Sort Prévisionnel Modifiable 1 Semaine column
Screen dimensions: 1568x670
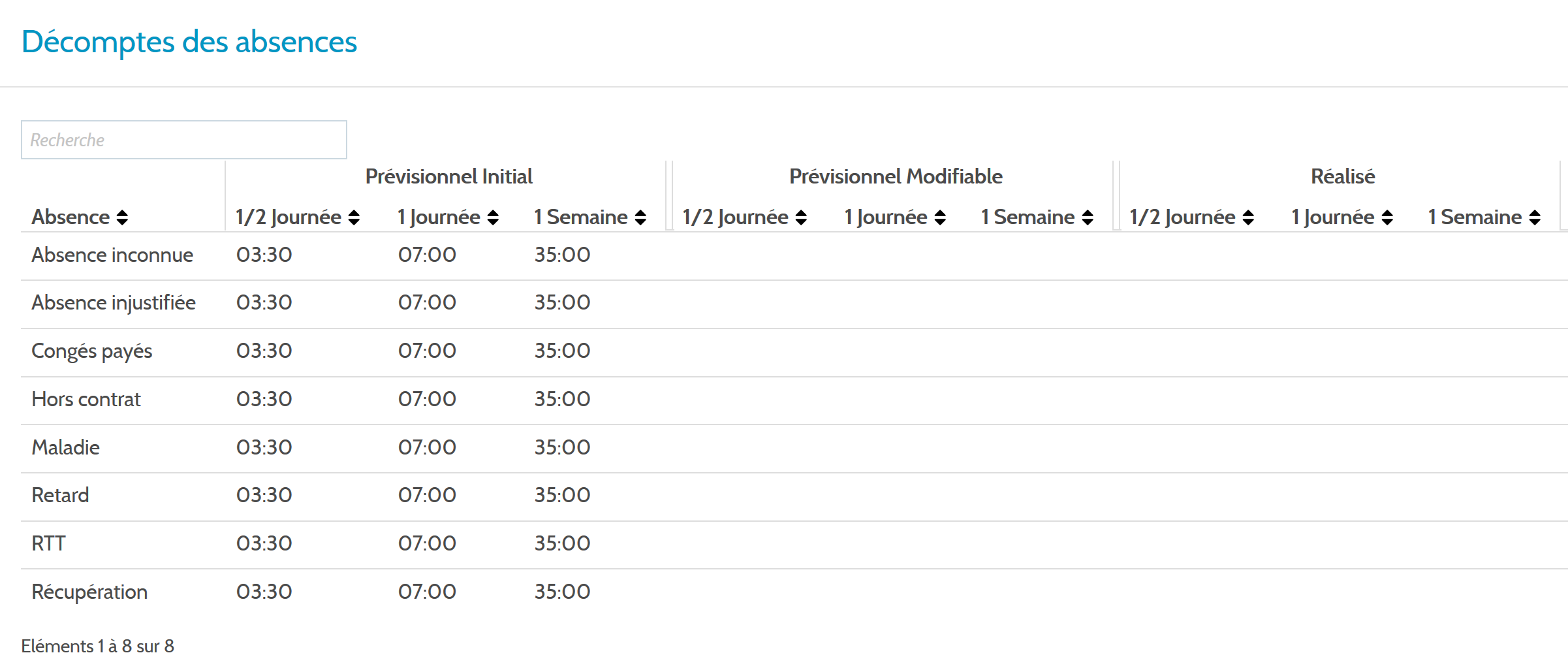coord(1088,217)
